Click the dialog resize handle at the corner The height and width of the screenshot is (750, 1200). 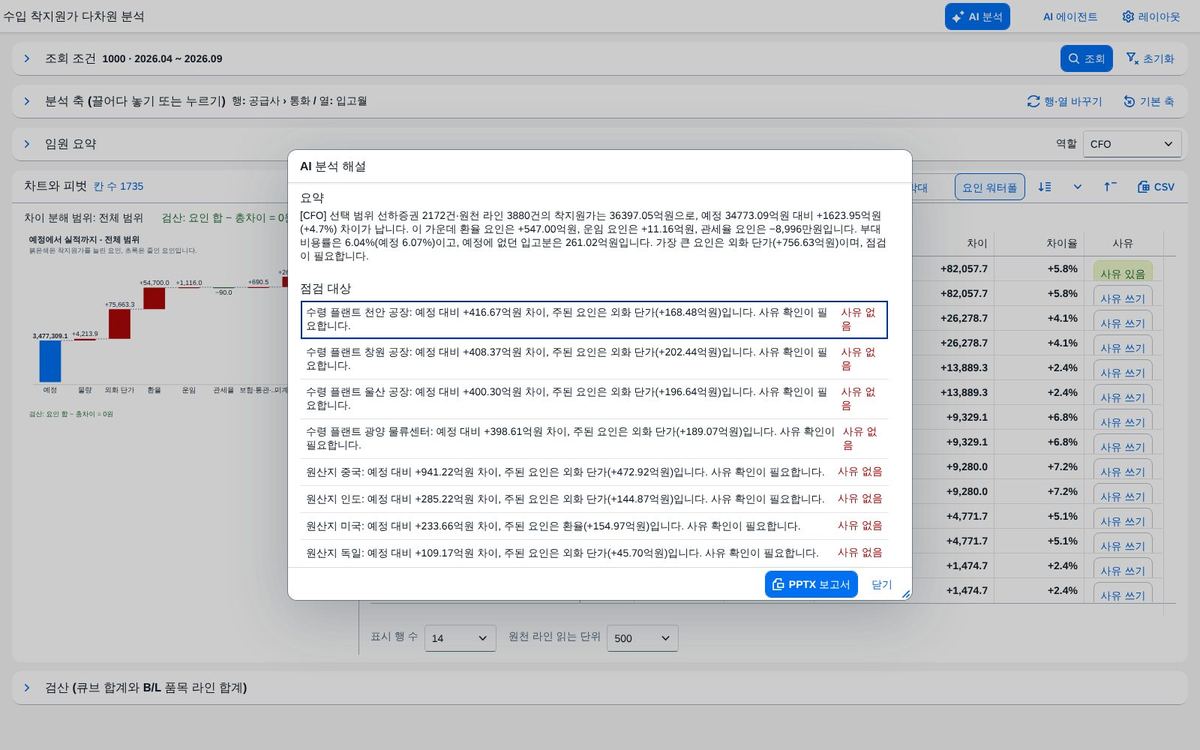click(906, 594)
